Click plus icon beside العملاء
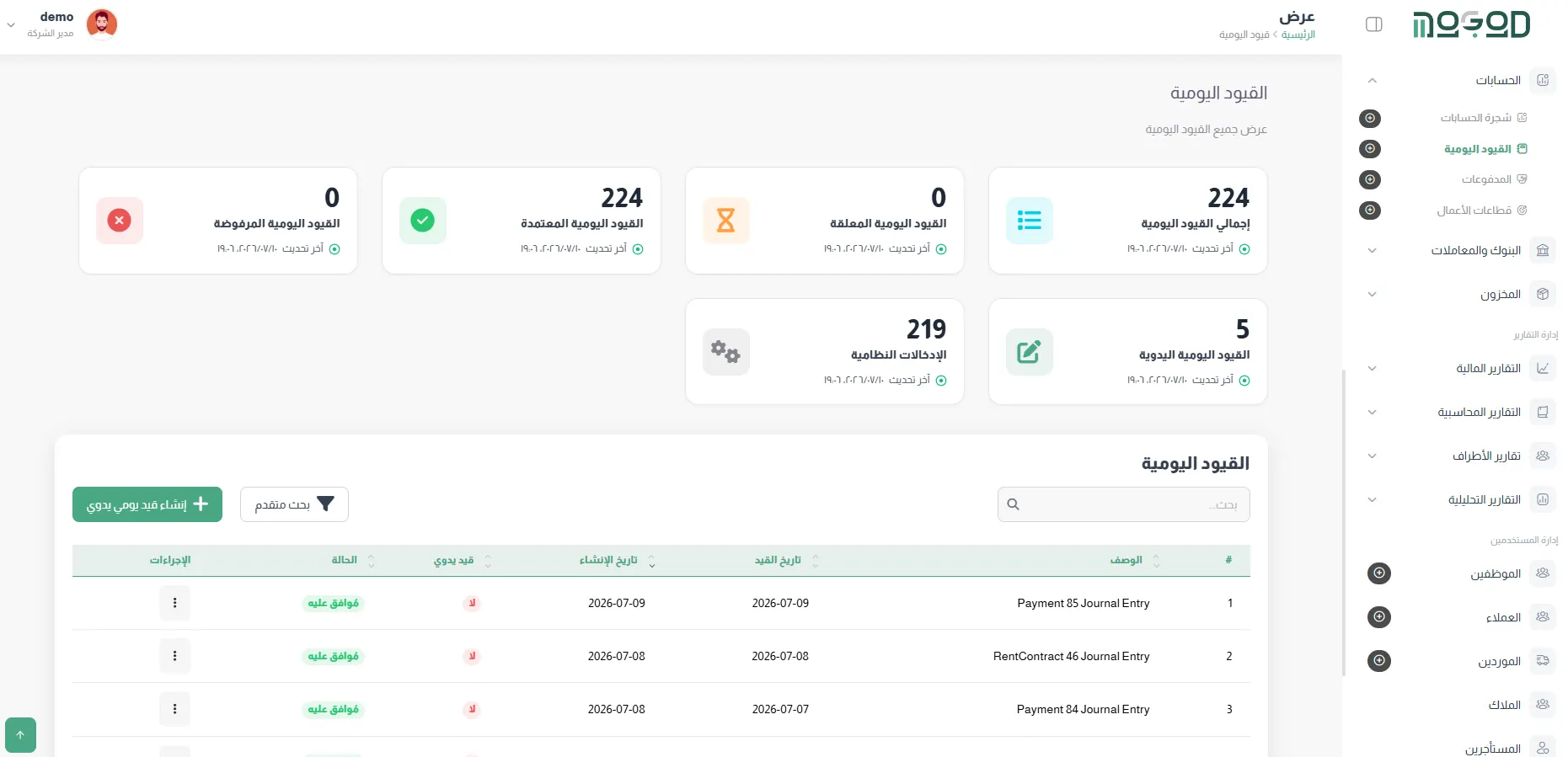Viewport: 1568px width, 757px height. coord(1379,617)
